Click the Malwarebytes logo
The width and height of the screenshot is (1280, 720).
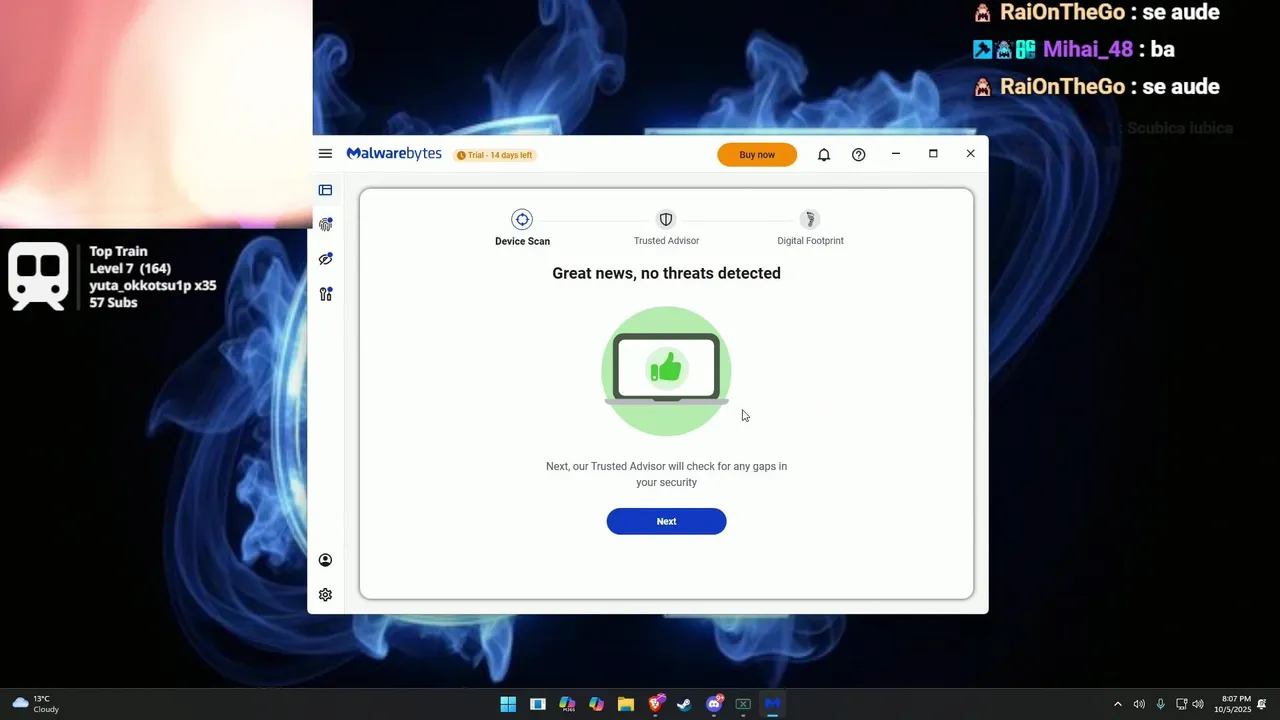click(x=394, y=154)
